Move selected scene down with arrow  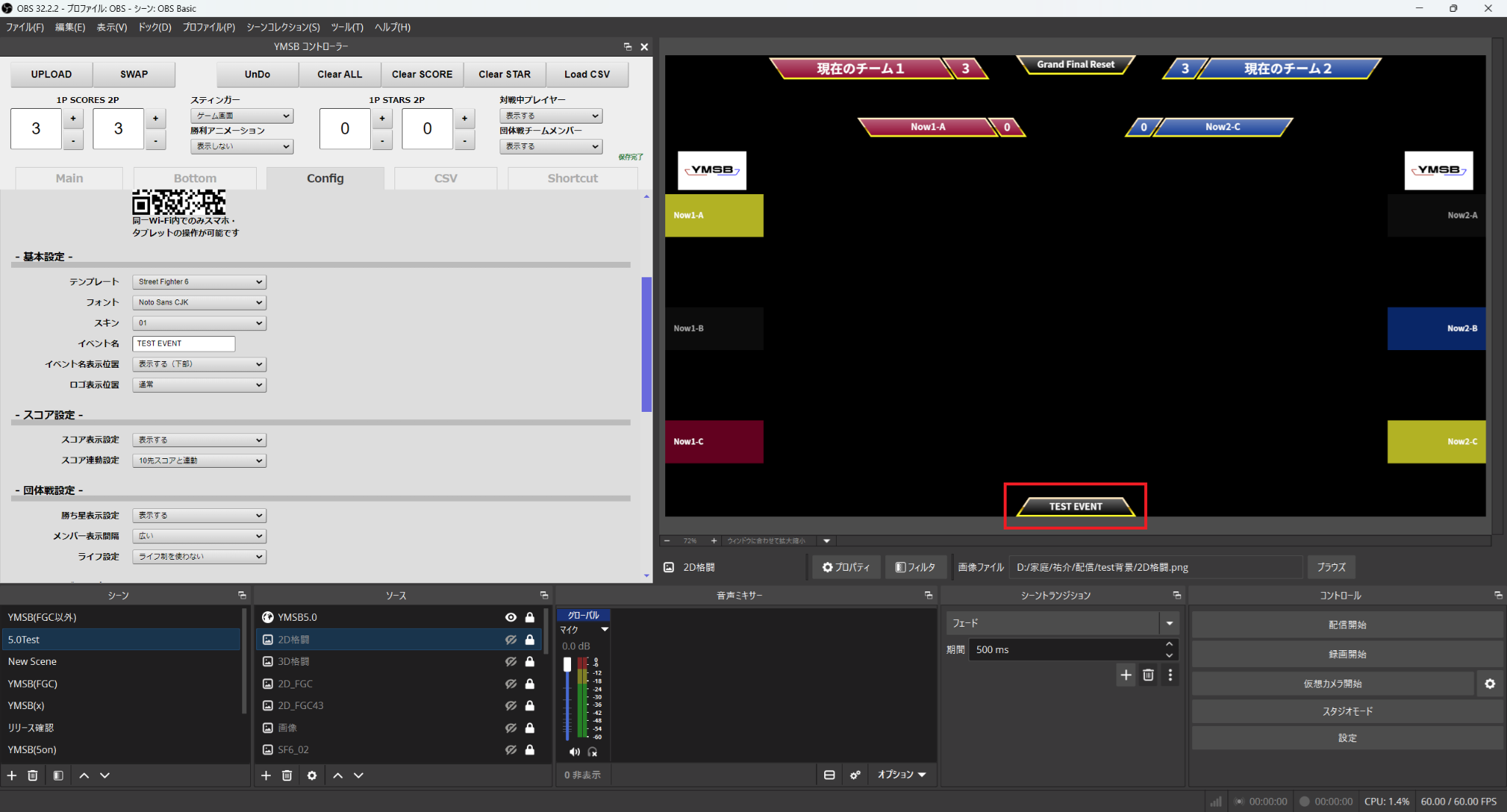pyautogui.click(x=104, y=775)
